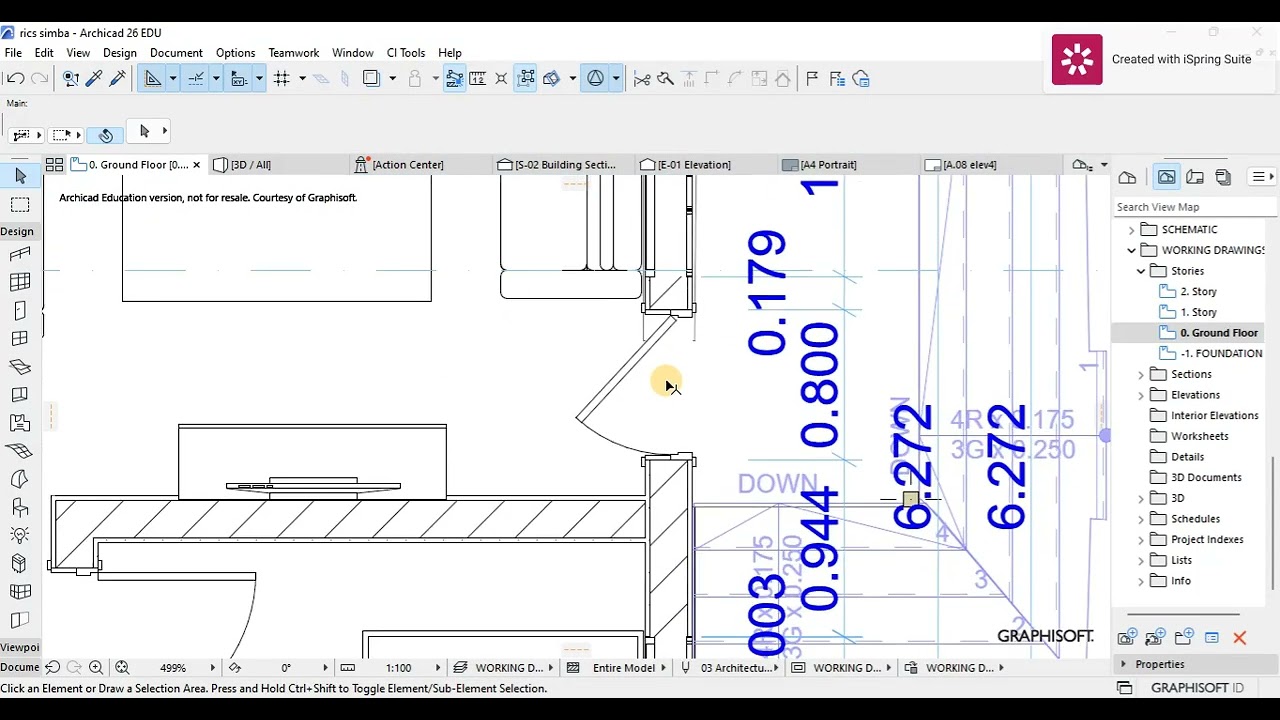Toggle the magnet Quick Selection button
This screenshot has height=720, width=1280.
(106, 135)
